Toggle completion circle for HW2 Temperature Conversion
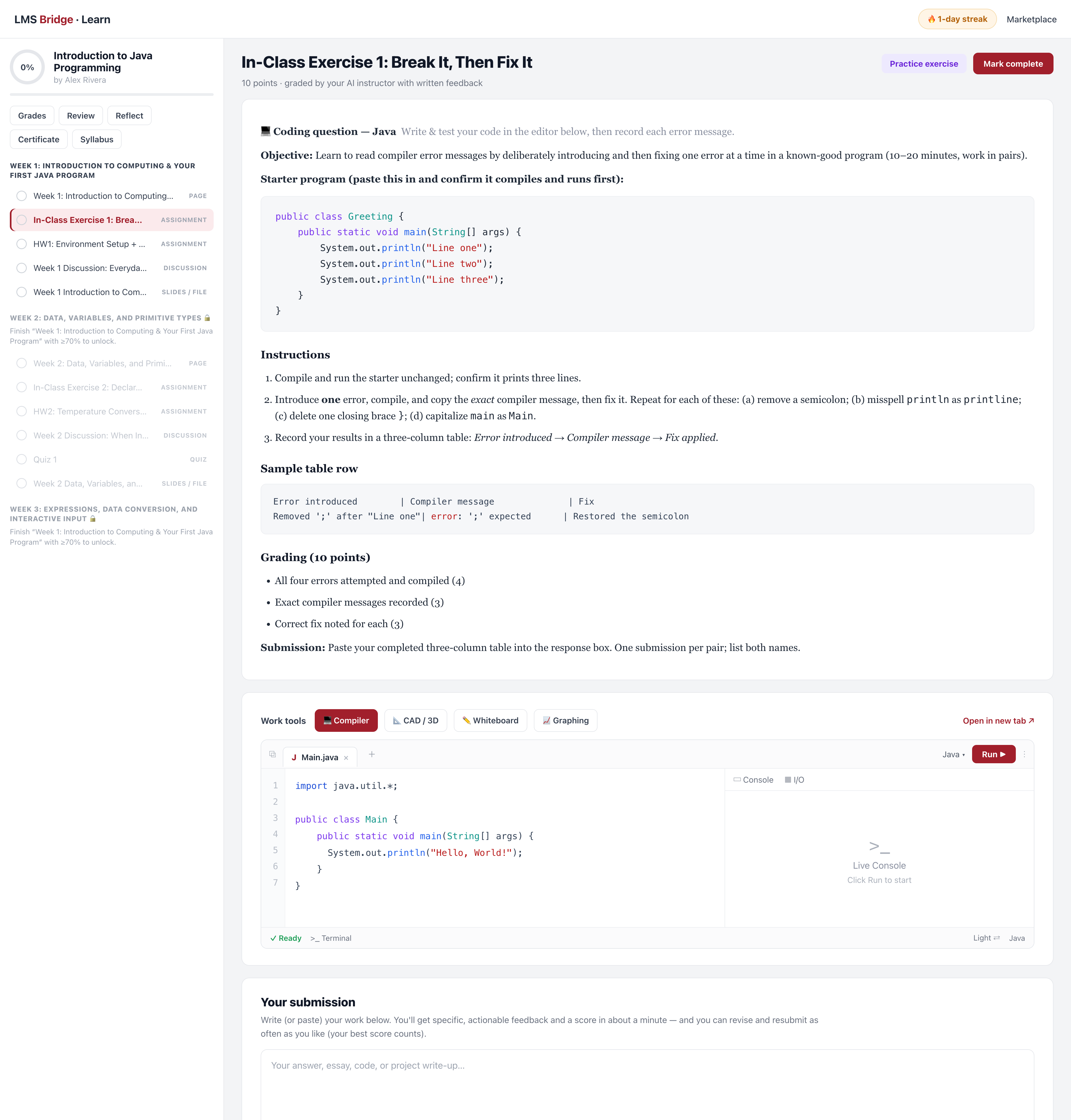This screenshot has height=1120, width=1071. [x=22, y=411]
